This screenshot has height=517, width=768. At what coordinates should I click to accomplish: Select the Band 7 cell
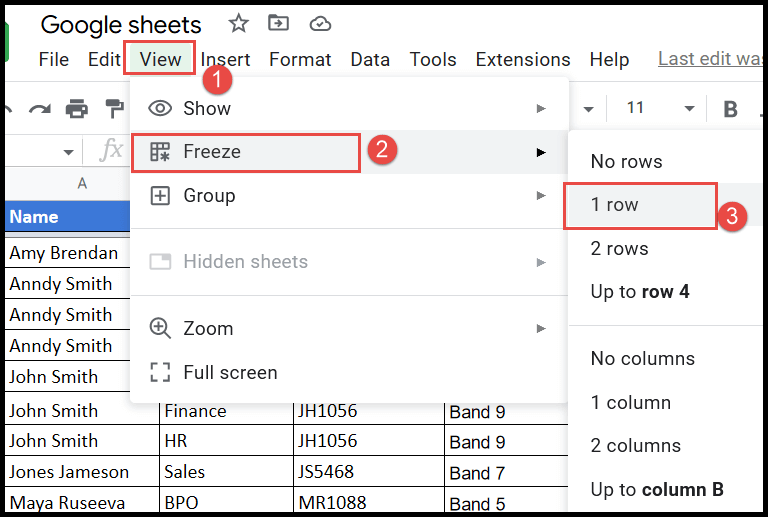506,471
